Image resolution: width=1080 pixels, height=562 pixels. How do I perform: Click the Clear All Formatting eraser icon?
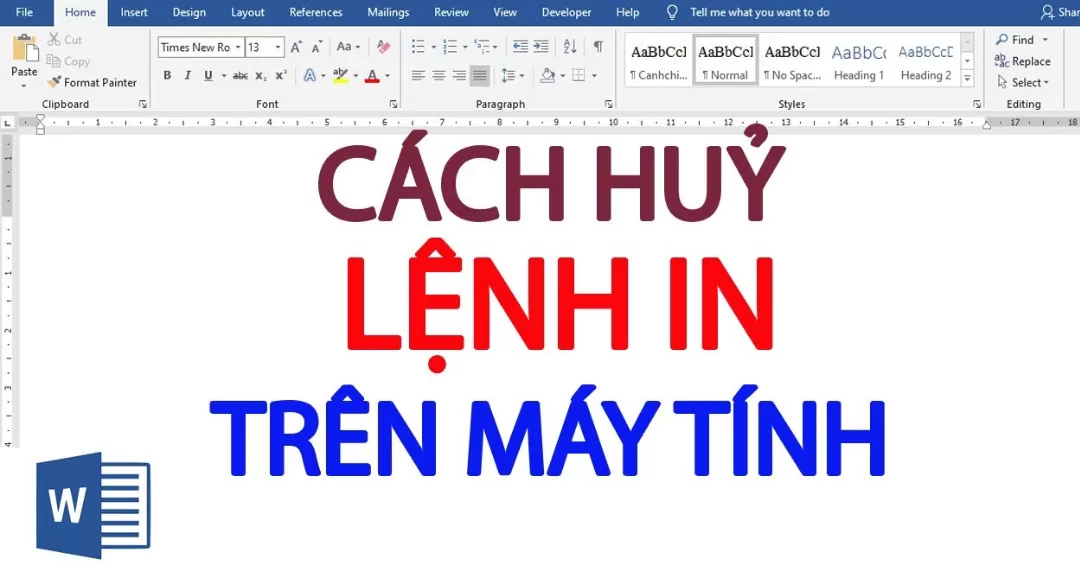384,47
